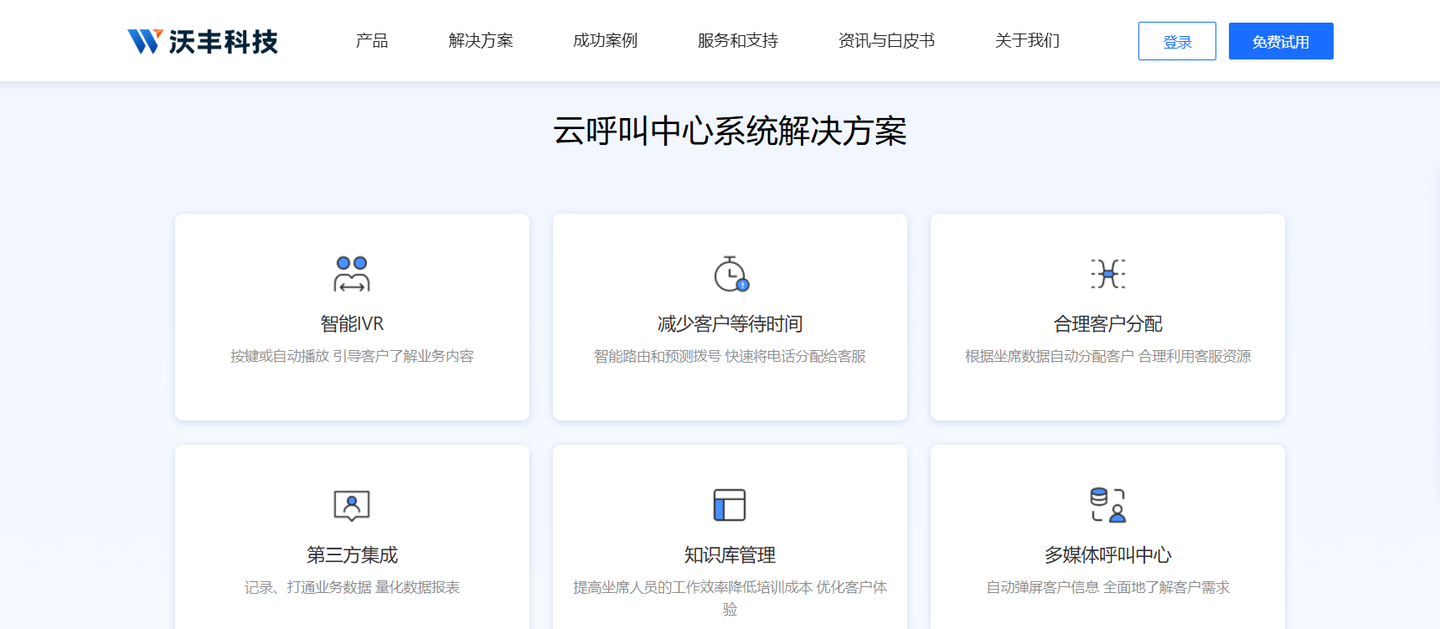Click the 多媒体呼叫中心 database icon
Image resolution: width=1440 pixels, height=629 pixels.
click(x=1107, y=505)
